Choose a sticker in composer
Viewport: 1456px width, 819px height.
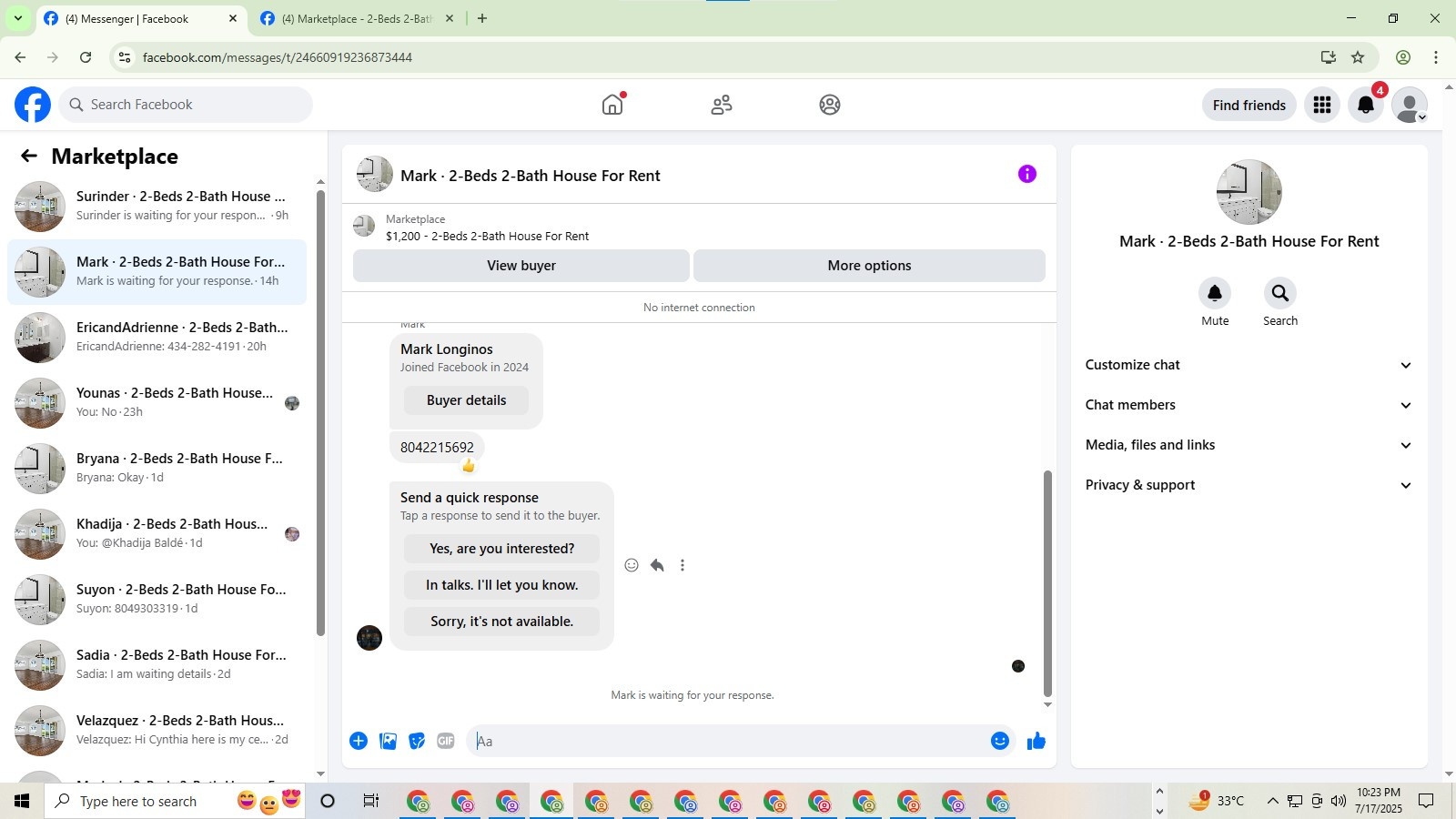click(417, 741)
